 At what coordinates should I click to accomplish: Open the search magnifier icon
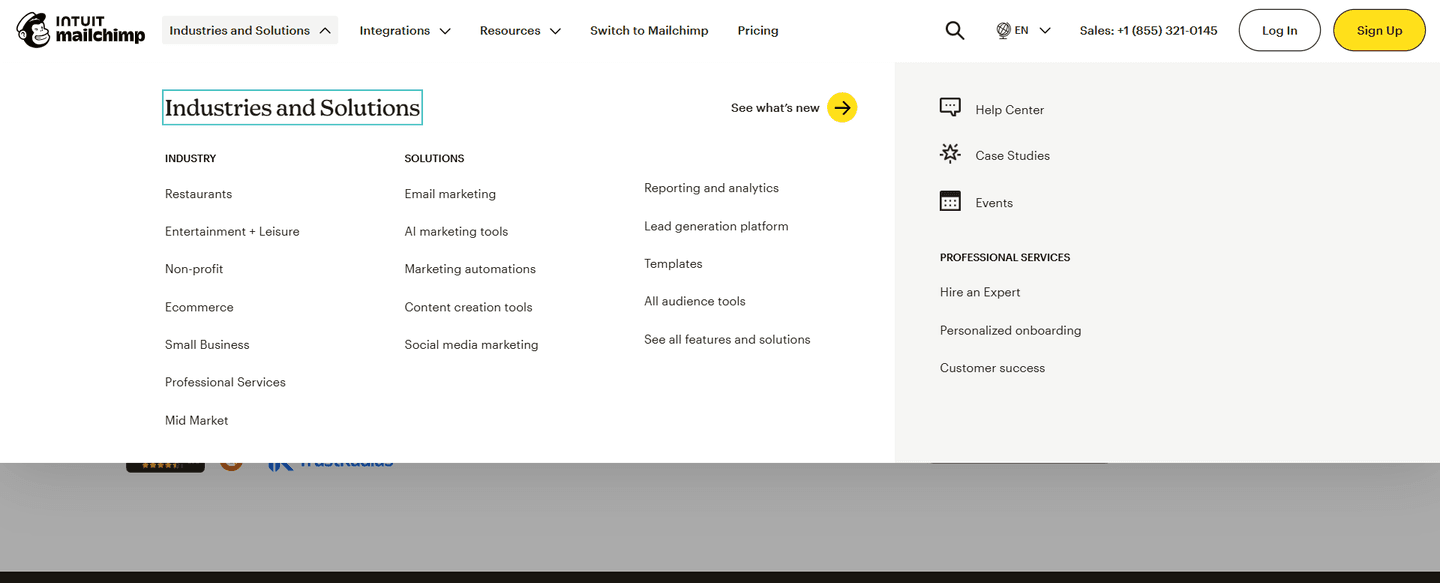point(955,31)
